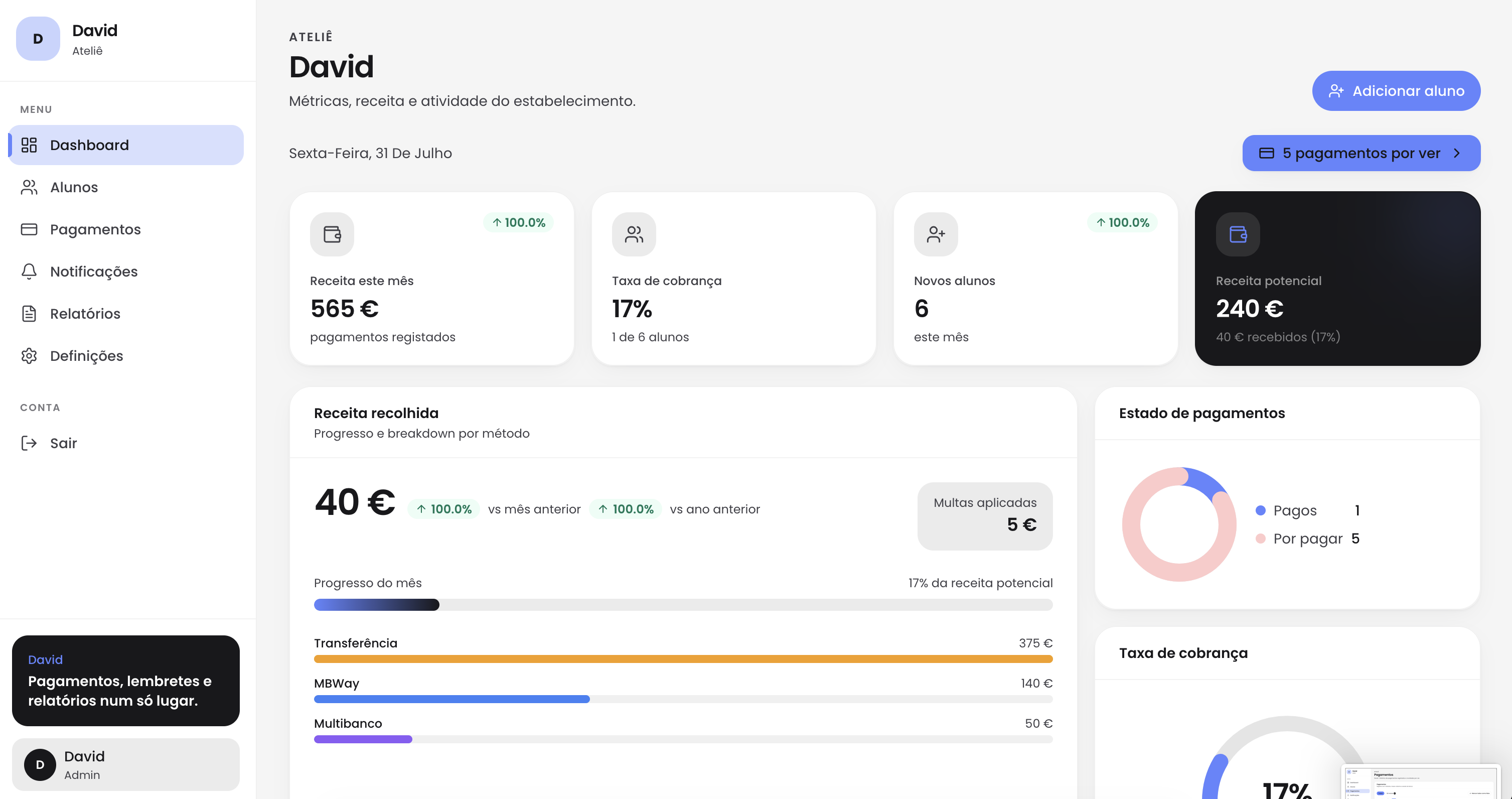Screen dimensions: 1512x799
Task: Click the Pagamentos card icon in sidebar
Action: point(29,229)
